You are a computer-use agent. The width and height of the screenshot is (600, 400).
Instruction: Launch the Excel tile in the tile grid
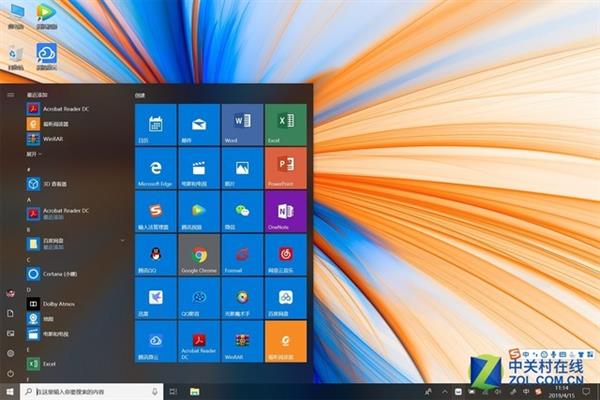click(x=286, y=125)
